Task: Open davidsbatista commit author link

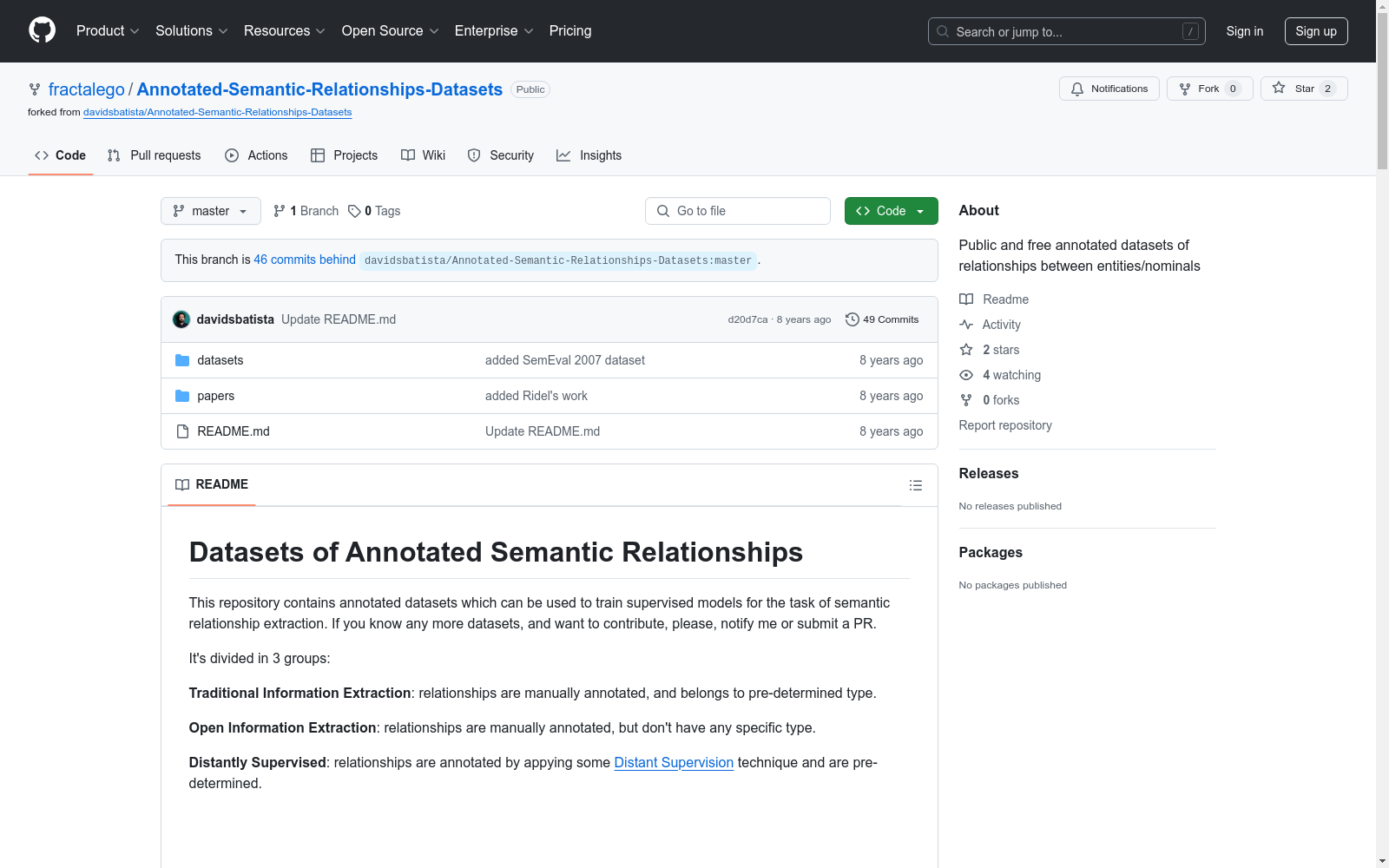Action: coord(235,319)
